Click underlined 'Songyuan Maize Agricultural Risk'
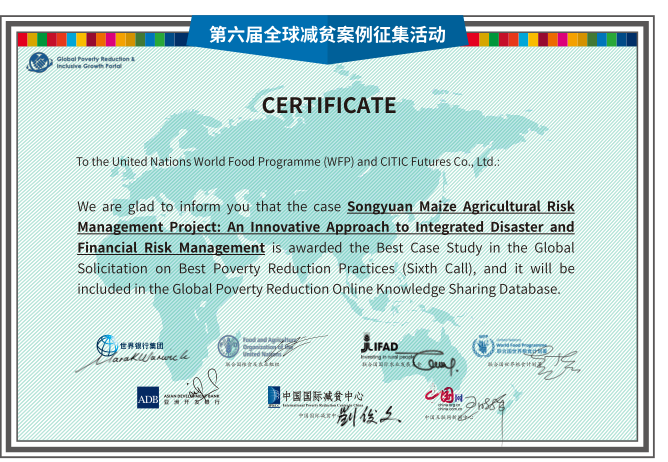The image size is (668, 462). pos(461,206)
